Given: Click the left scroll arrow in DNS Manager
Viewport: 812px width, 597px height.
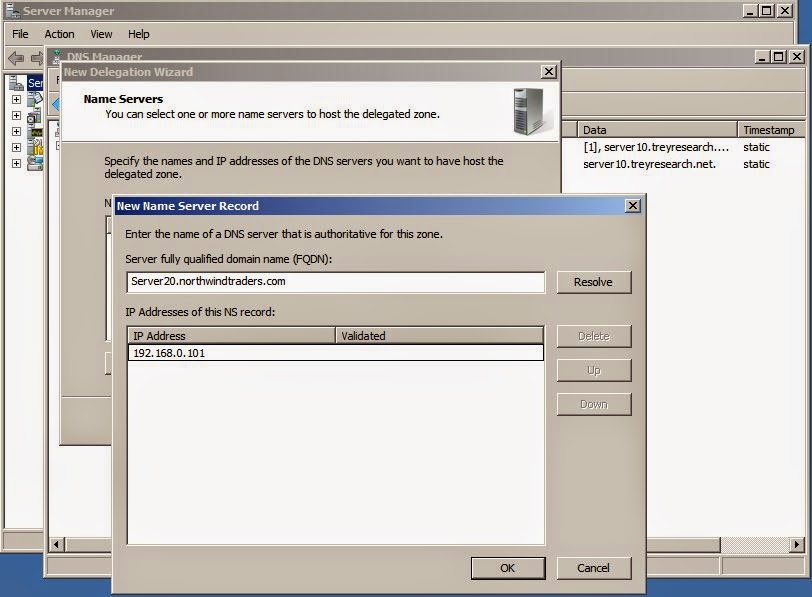Looking at the screenshot, I should [x=56, y=544].
